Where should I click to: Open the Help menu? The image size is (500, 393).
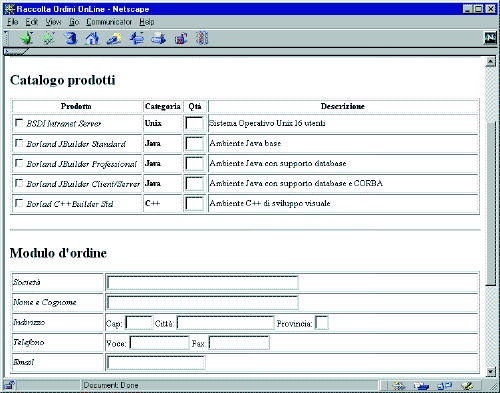[147, 22]
